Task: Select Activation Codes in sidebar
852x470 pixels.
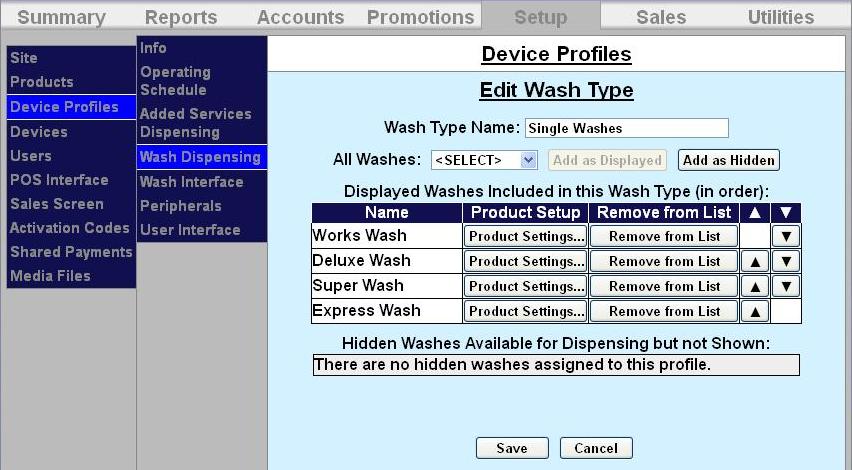Action: [70, 228]
